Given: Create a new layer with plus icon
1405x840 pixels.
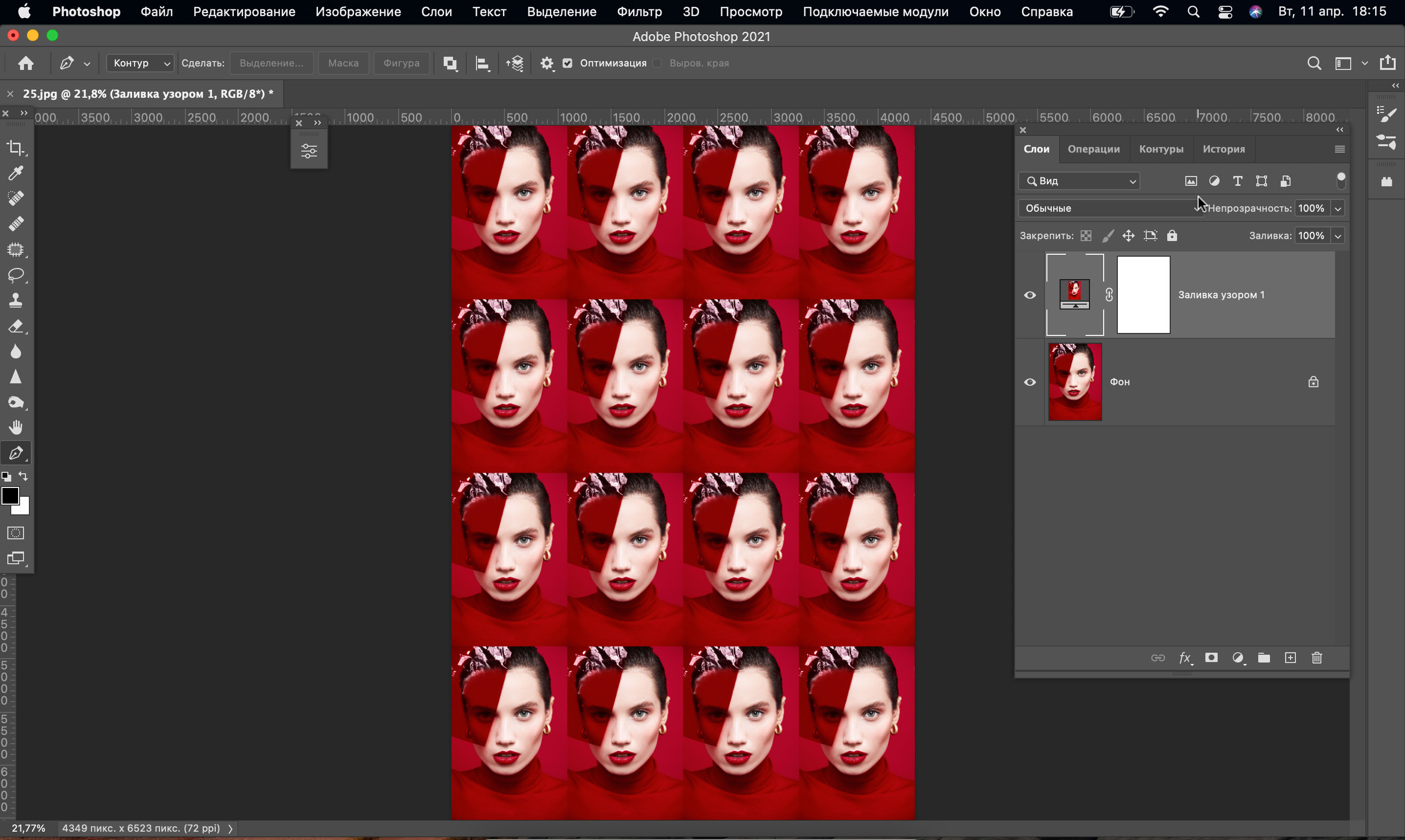Looking at the screenshot, I should pos(1290,658).
